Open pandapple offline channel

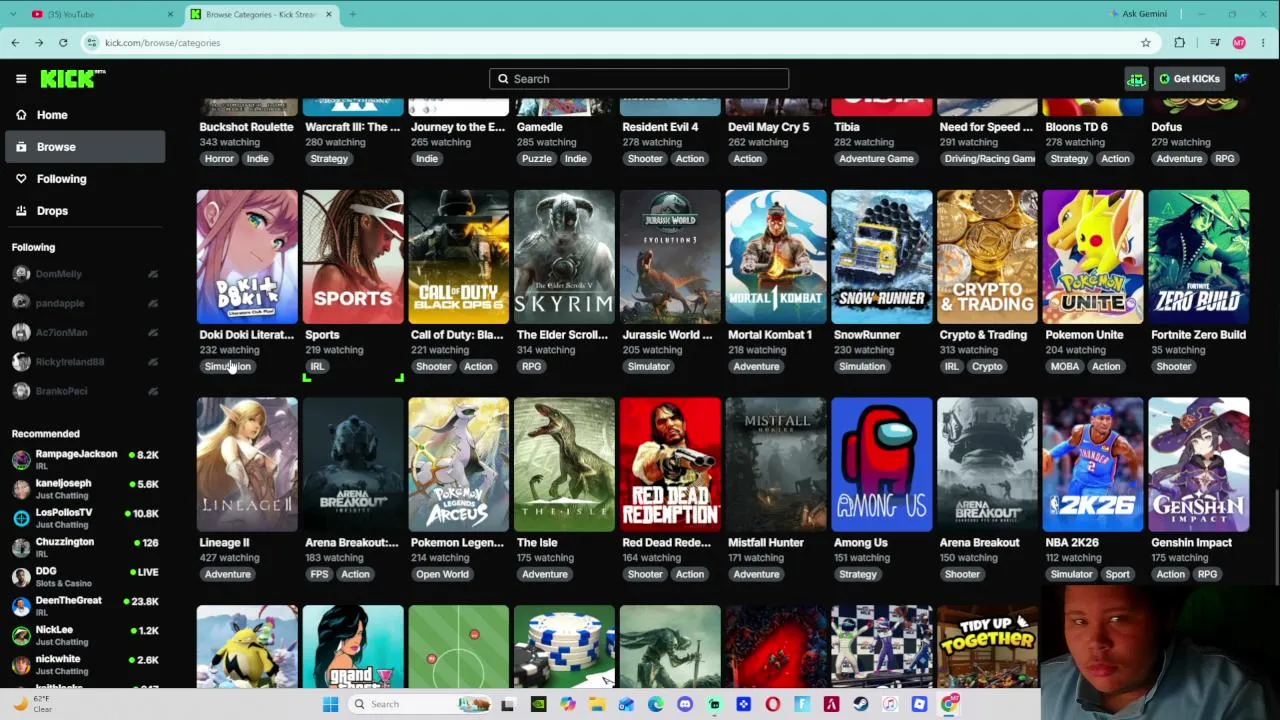(83, 303)
